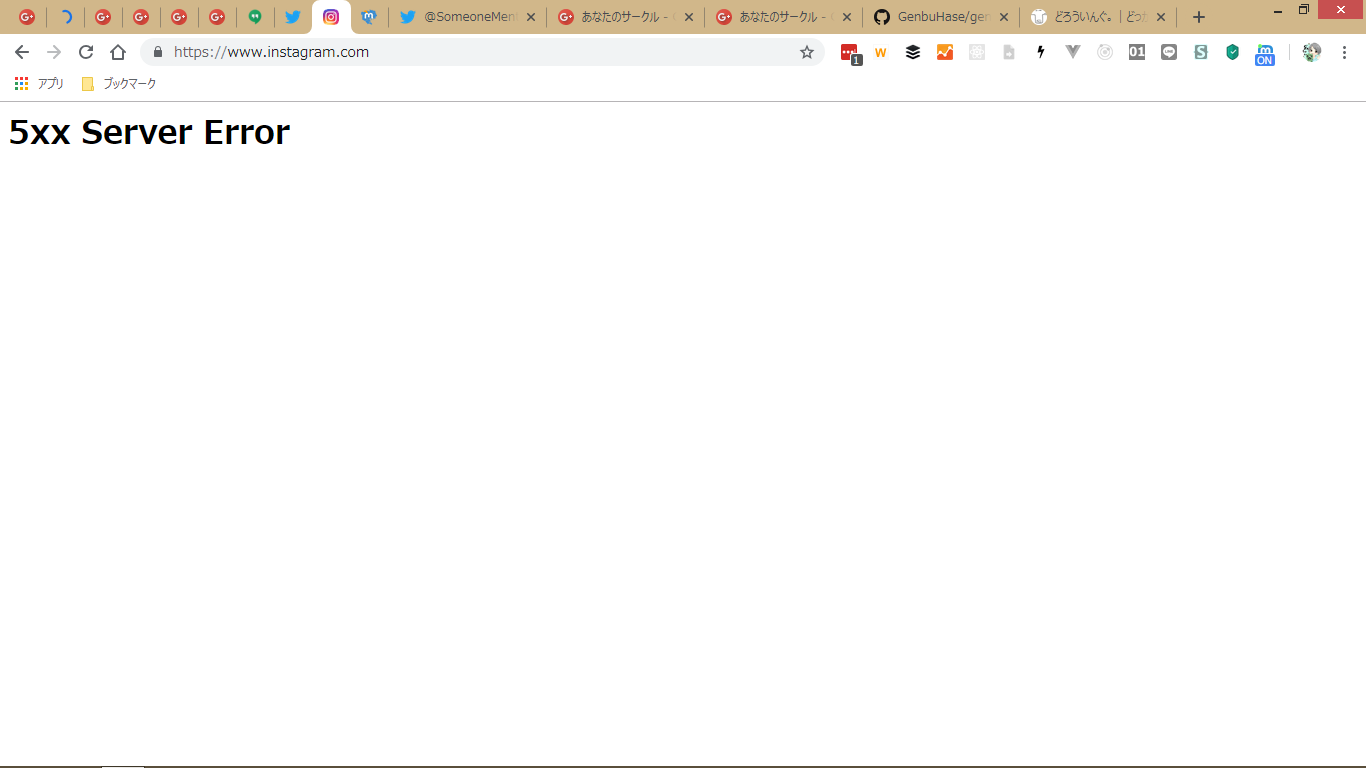Open the browser home page

118,52
